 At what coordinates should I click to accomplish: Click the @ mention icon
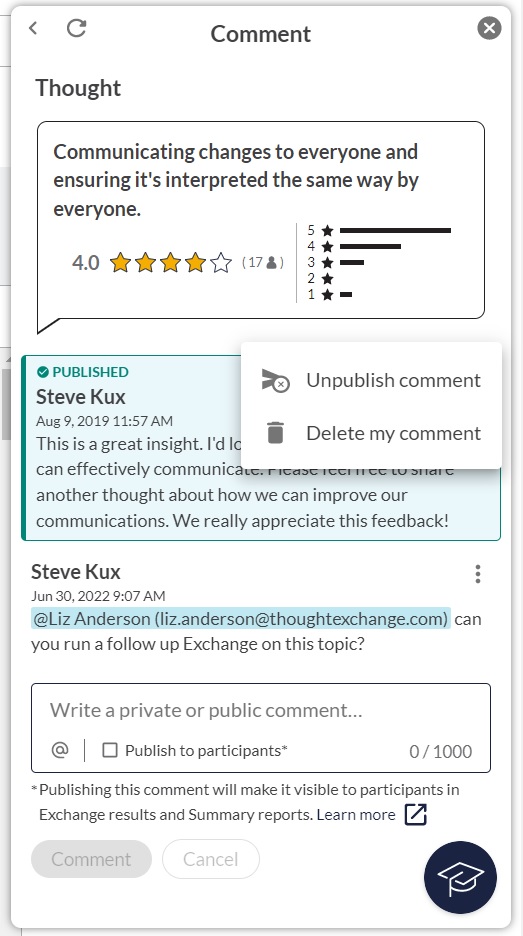60,750
